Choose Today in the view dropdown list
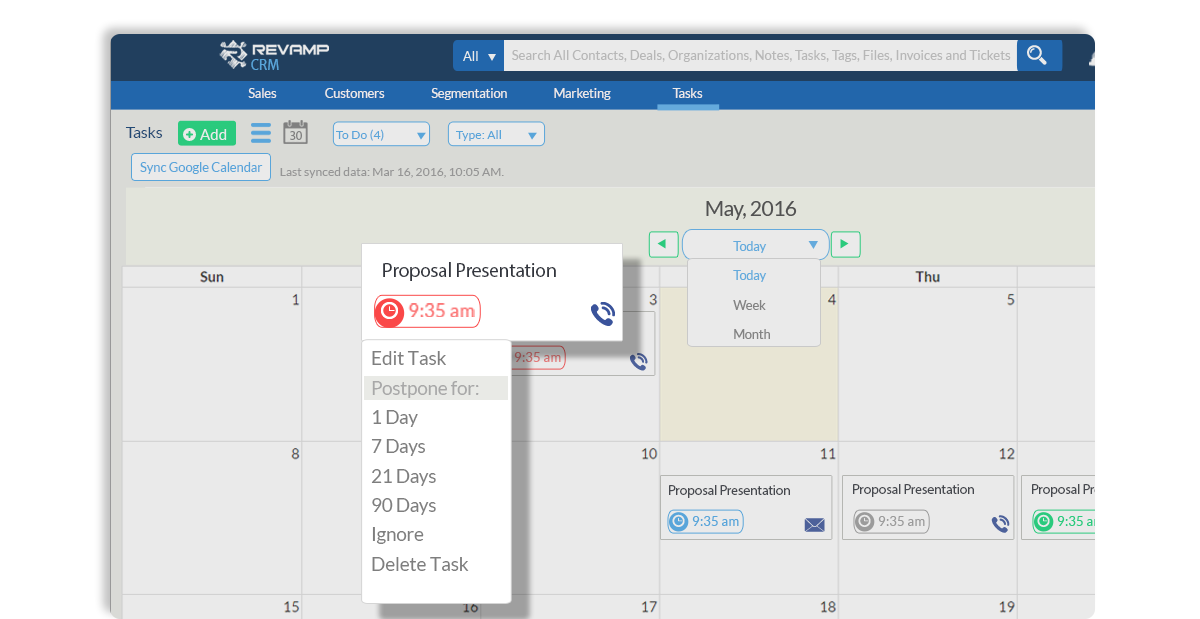Image resolution: width=1200 pixels, height=619 pixels. coord(749,275)
